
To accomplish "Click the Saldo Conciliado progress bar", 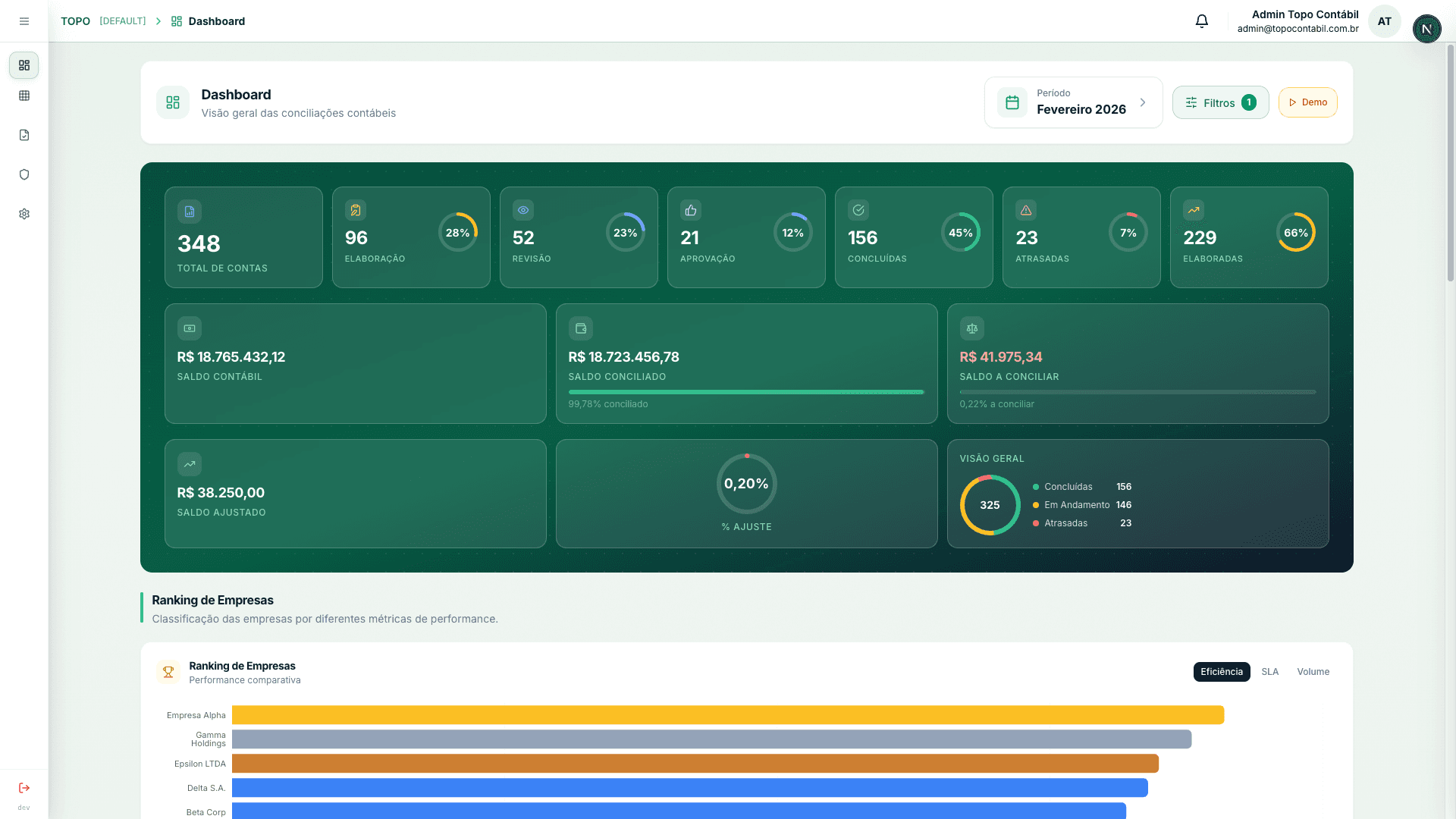I will click(x=745, y=392).
